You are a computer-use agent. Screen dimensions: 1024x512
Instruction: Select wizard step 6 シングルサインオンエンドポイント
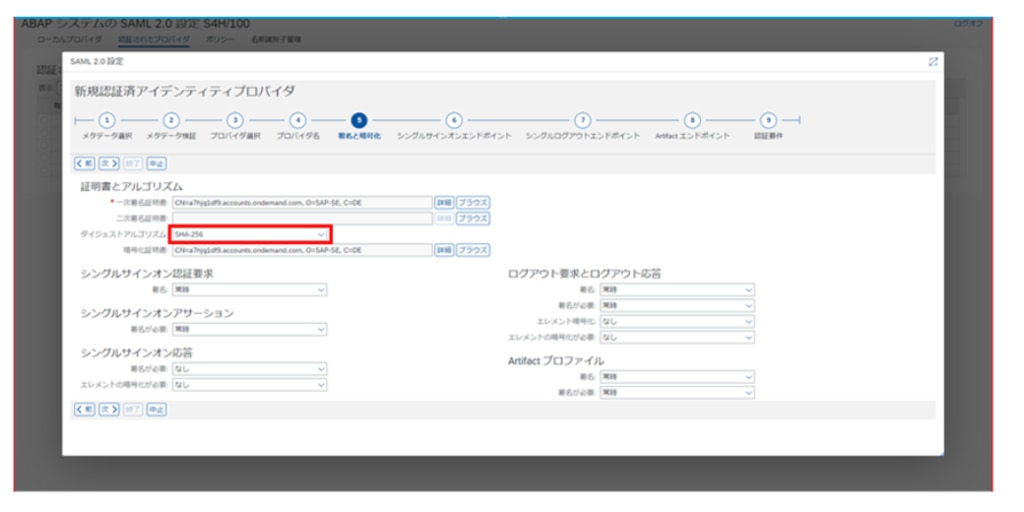pyautogui.click(x=454, y=120)
